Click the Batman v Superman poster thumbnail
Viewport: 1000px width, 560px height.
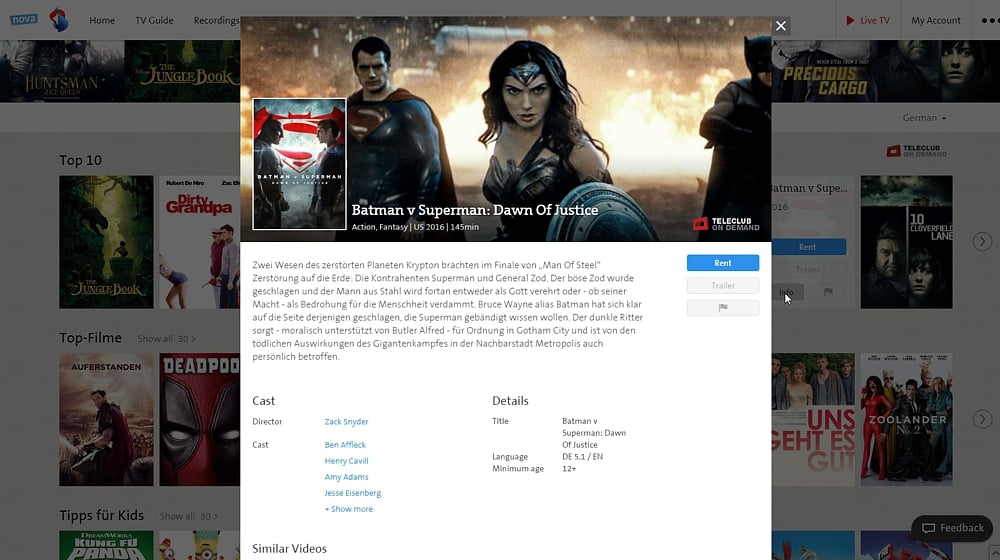click(x=299, y=164)
